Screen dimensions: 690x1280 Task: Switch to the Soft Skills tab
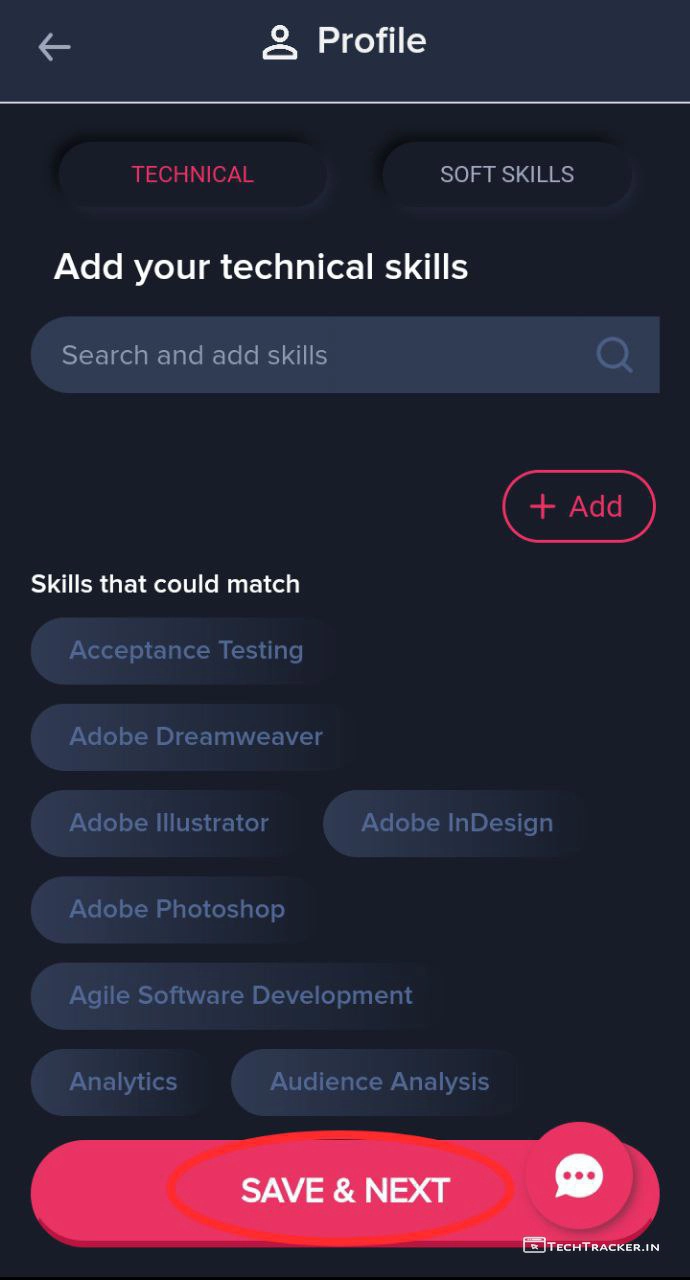pyautogui.click(x=507, y=174)
